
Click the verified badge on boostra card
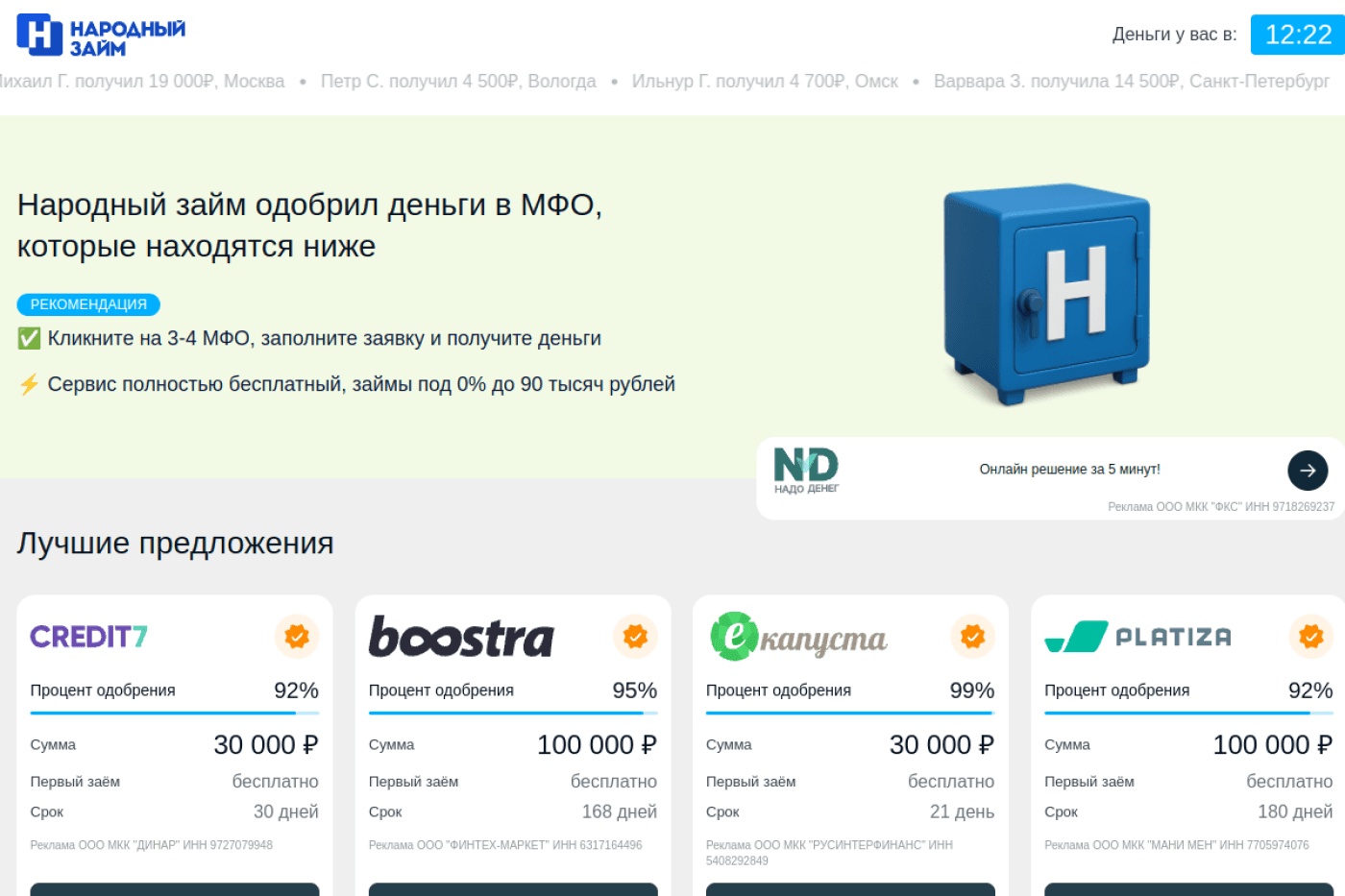635,637
